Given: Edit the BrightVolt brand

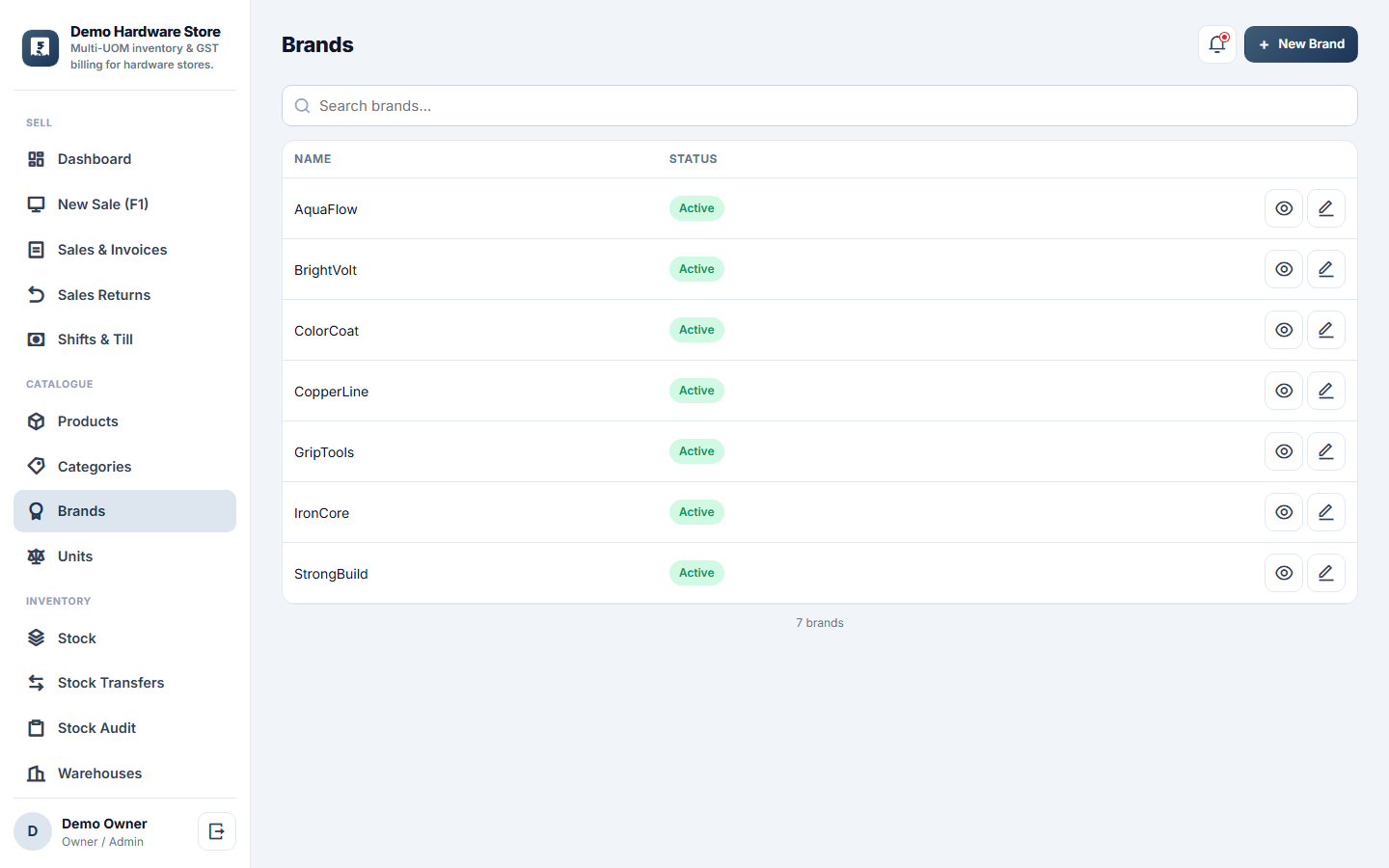Looking at the screenshot, I should [x=1326, y=269].
